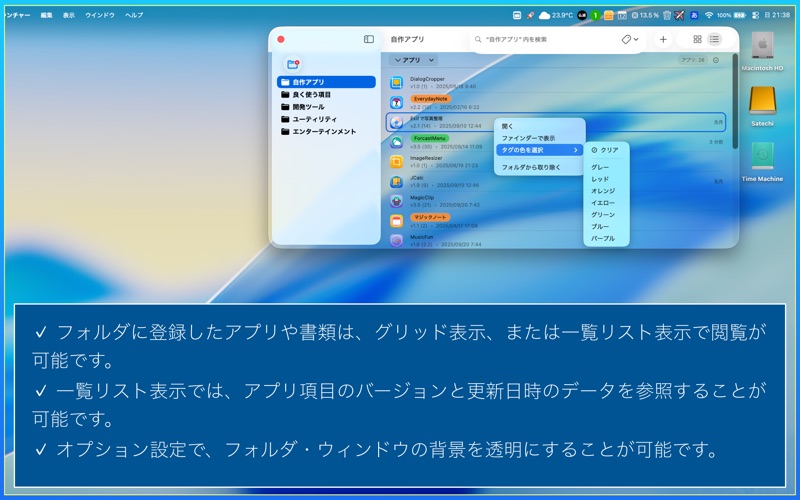This screenshot has width=800, height=500.
Task: Choose 開く in the context menu
Action: (x=539, y=126)
